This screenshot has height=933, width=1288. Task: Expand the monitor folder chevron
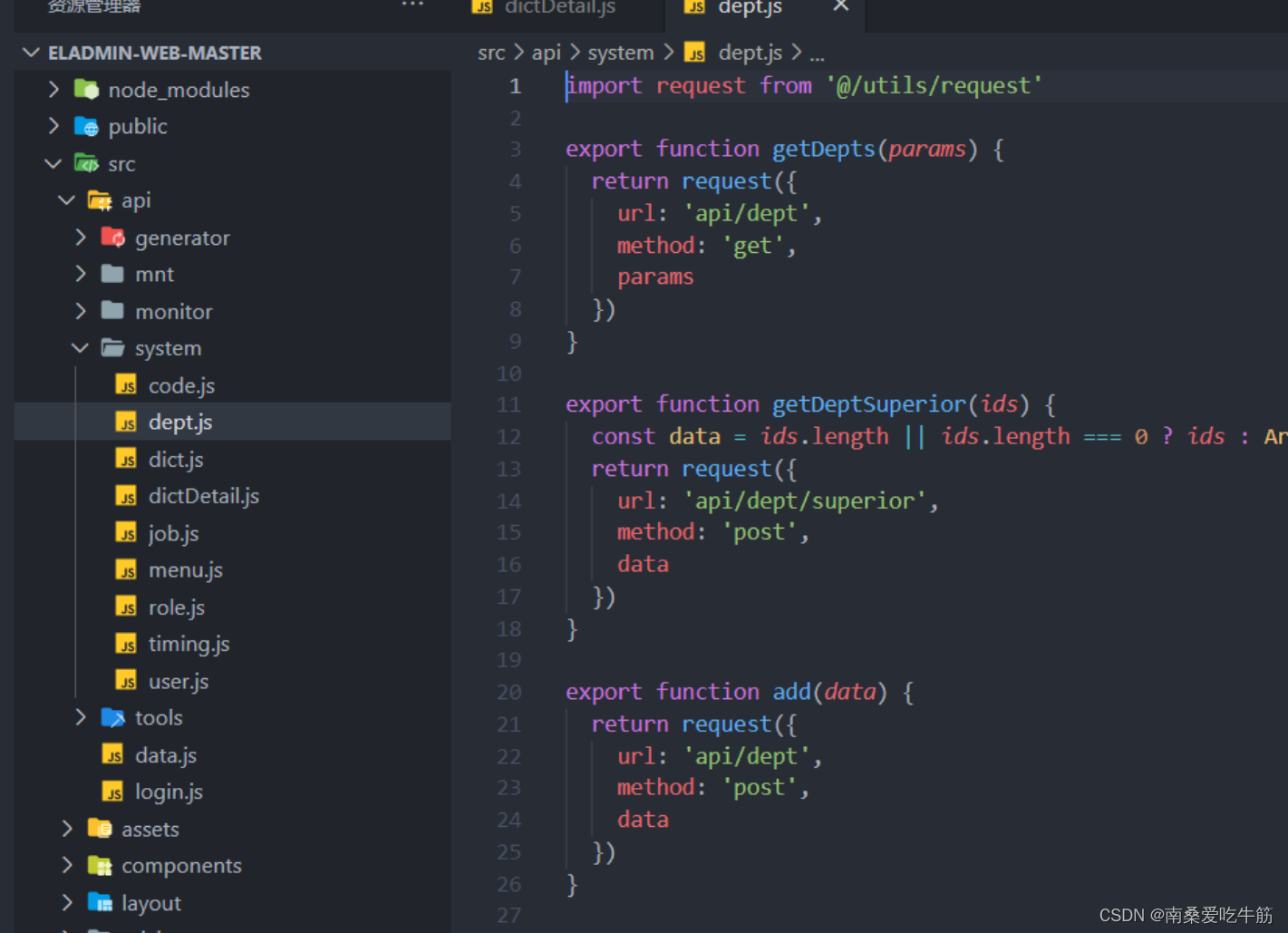[x=81, y=311]
